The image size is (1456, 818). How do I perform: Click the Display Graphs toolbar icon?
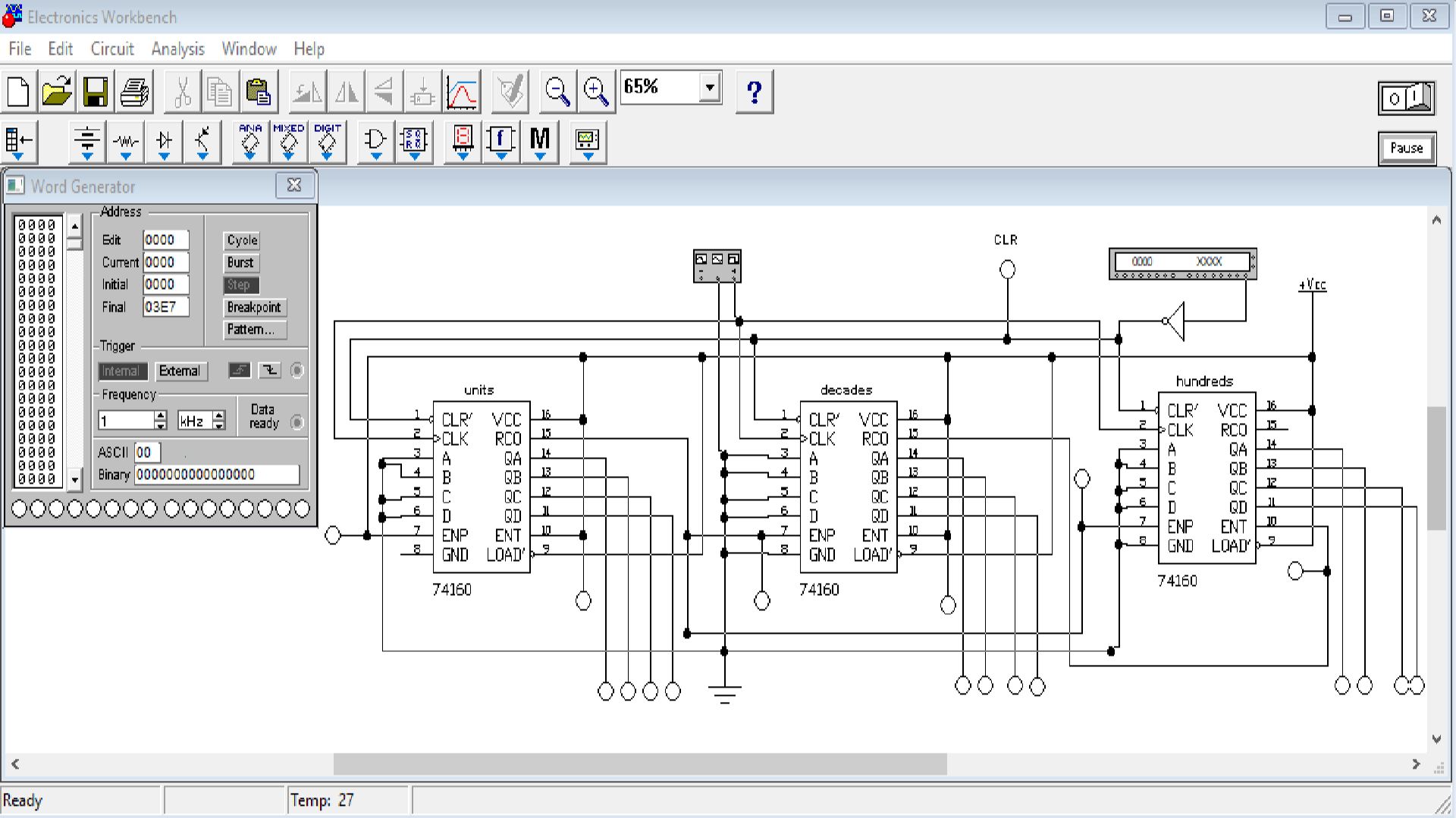(462, 92)
